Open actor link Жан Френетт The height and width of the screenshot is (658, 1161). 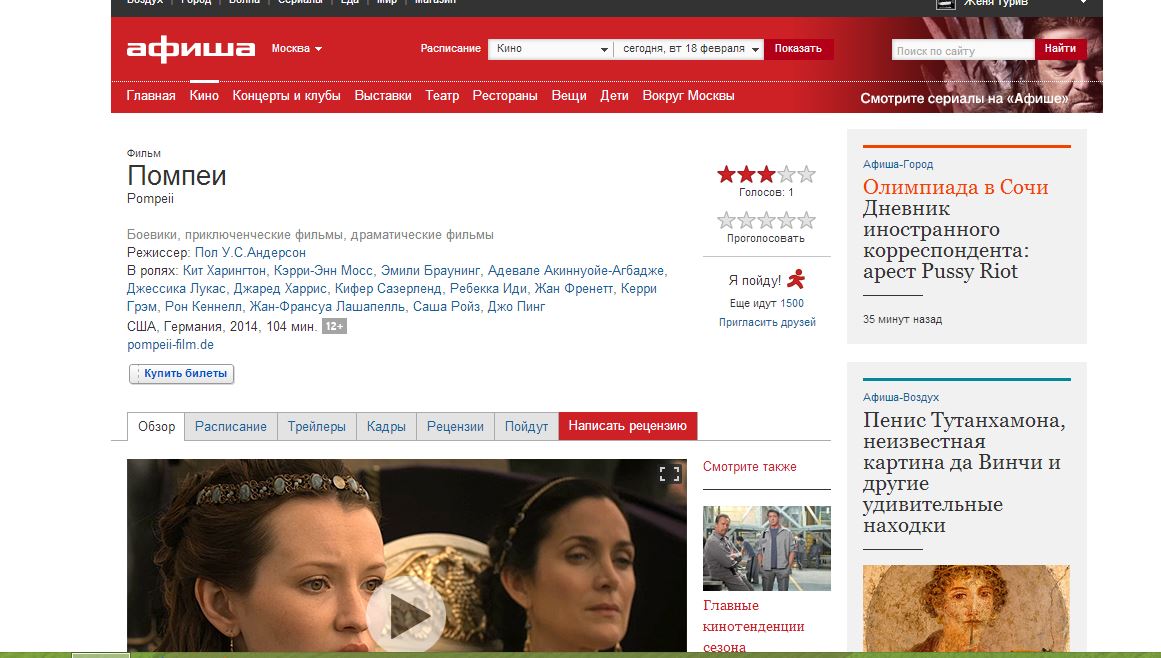(574, 289)
